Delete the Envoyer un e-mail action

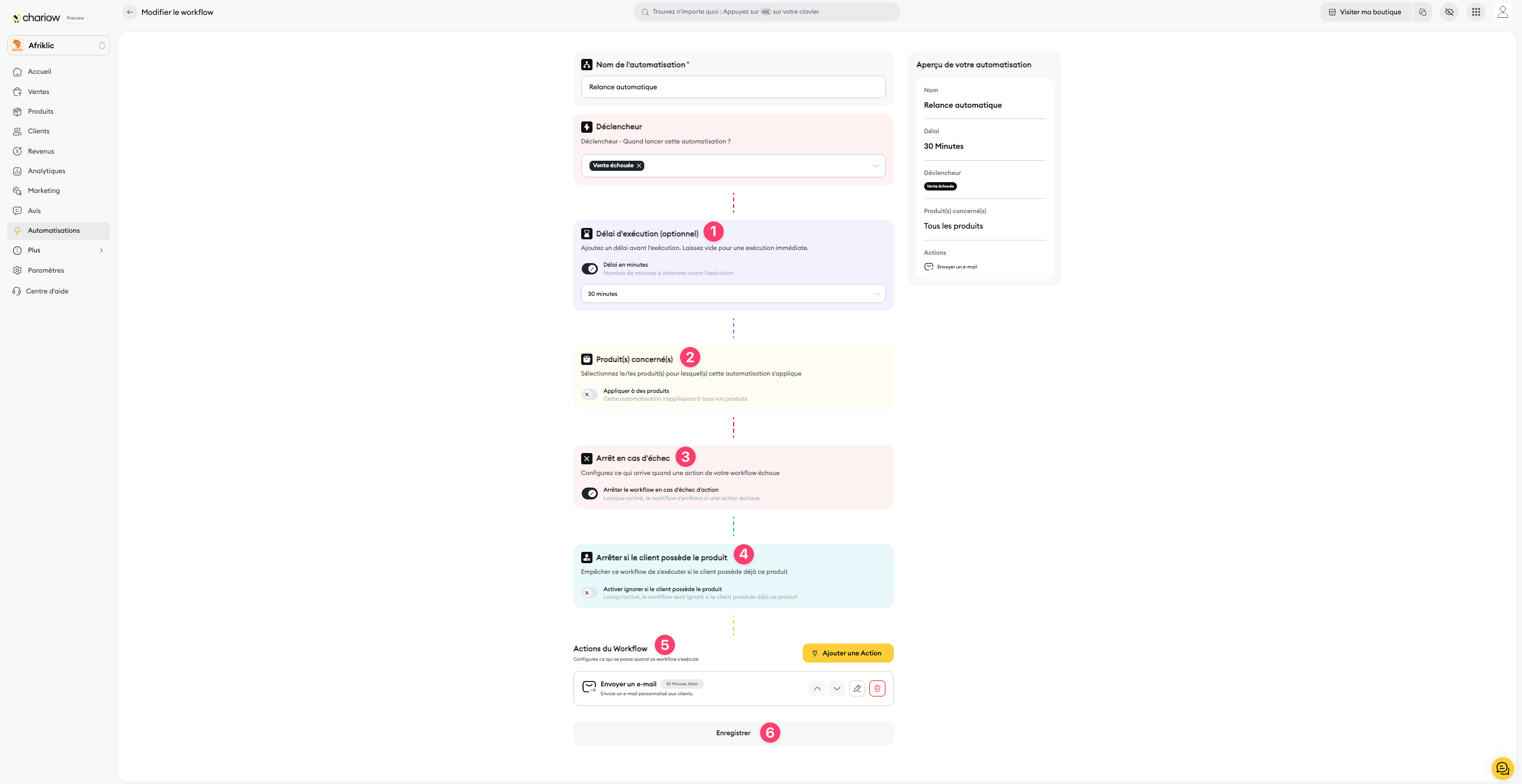click(x=877, y=688)
